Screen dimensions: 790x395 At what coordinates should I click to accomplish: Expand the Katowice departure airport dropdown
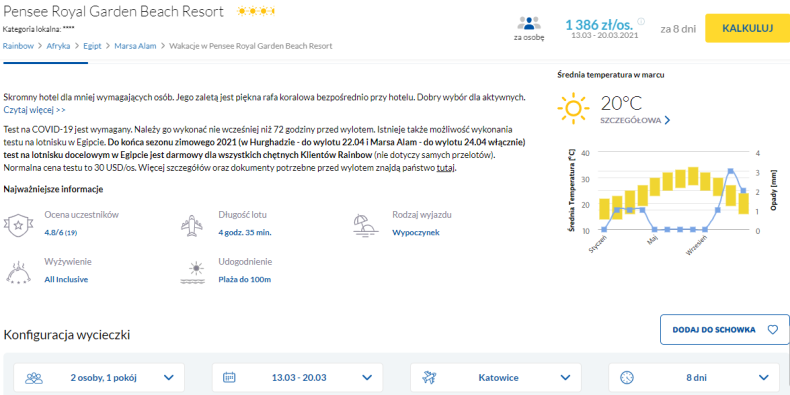(x=496, y=377)
